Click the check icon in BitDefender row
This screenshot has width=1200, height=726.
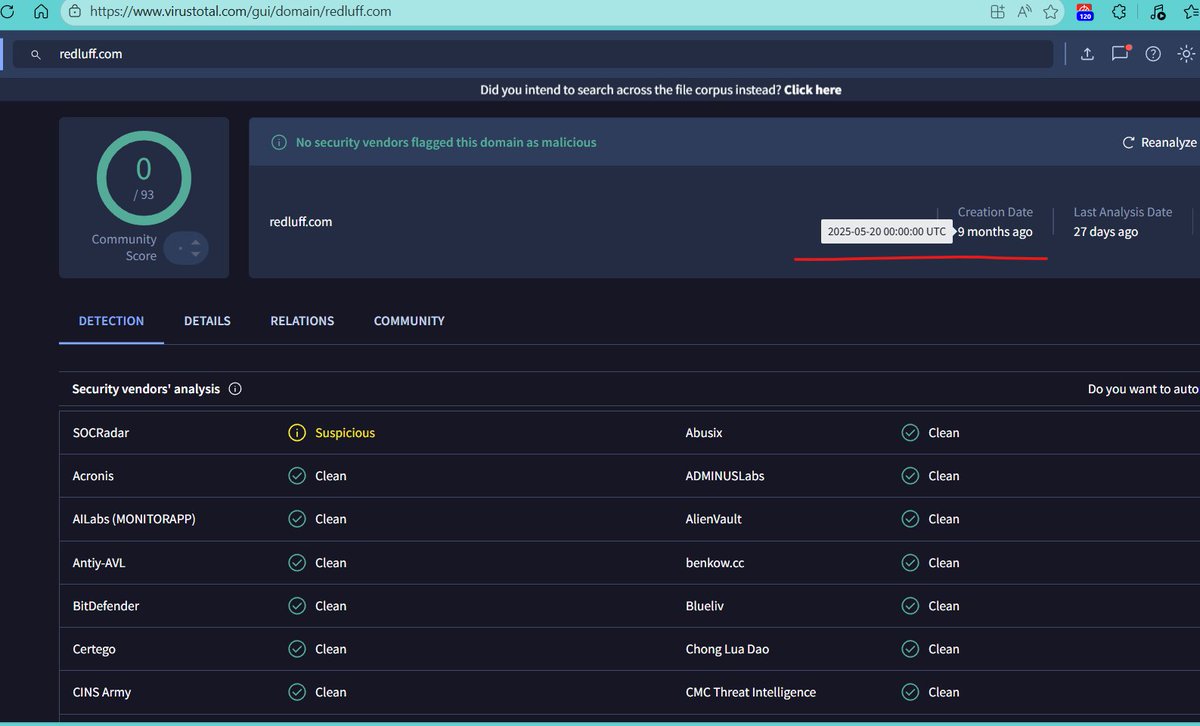point(296,606)
